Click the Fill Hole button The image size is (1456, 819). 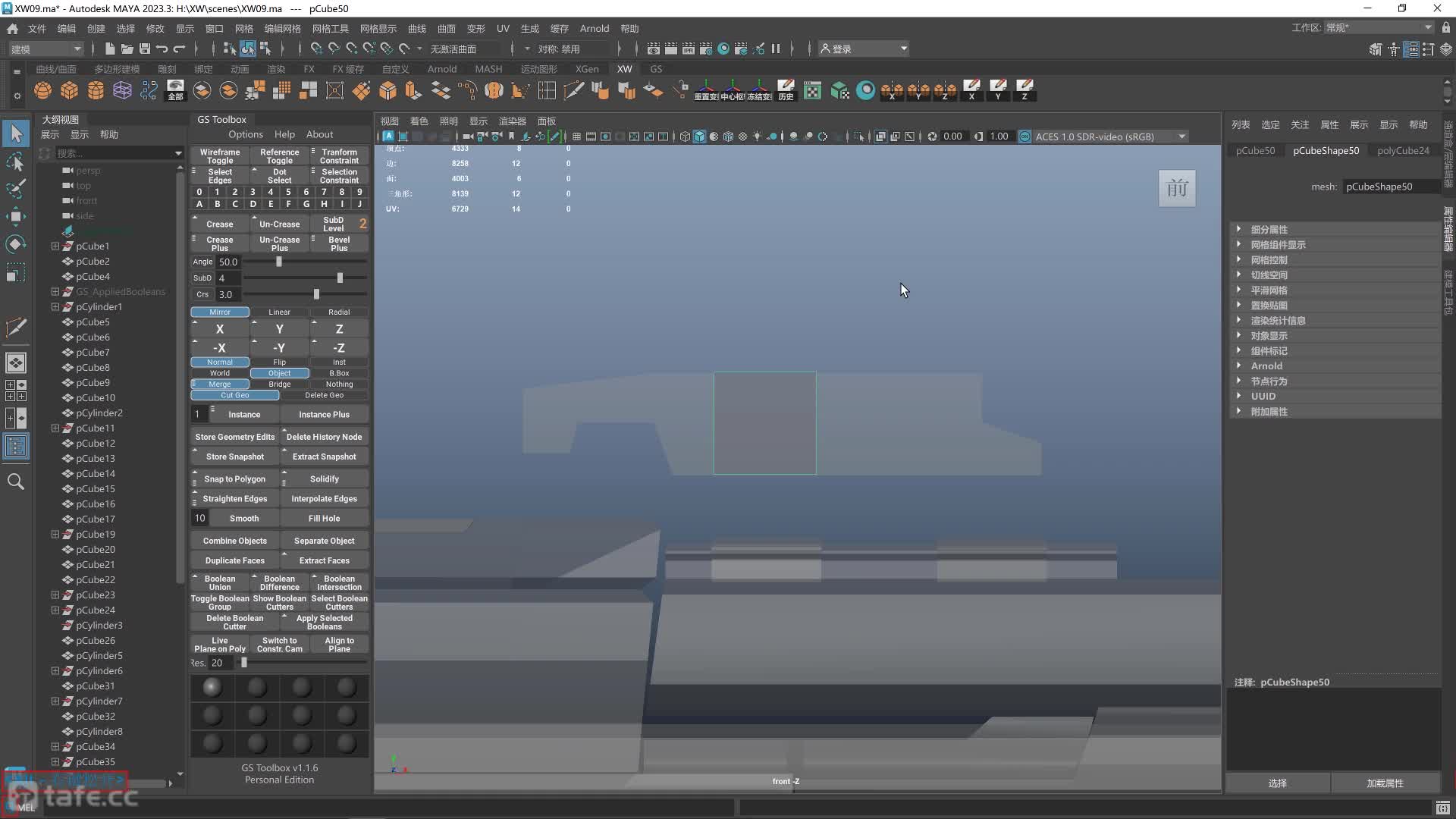pyautogui.click(x=324, y=518)
